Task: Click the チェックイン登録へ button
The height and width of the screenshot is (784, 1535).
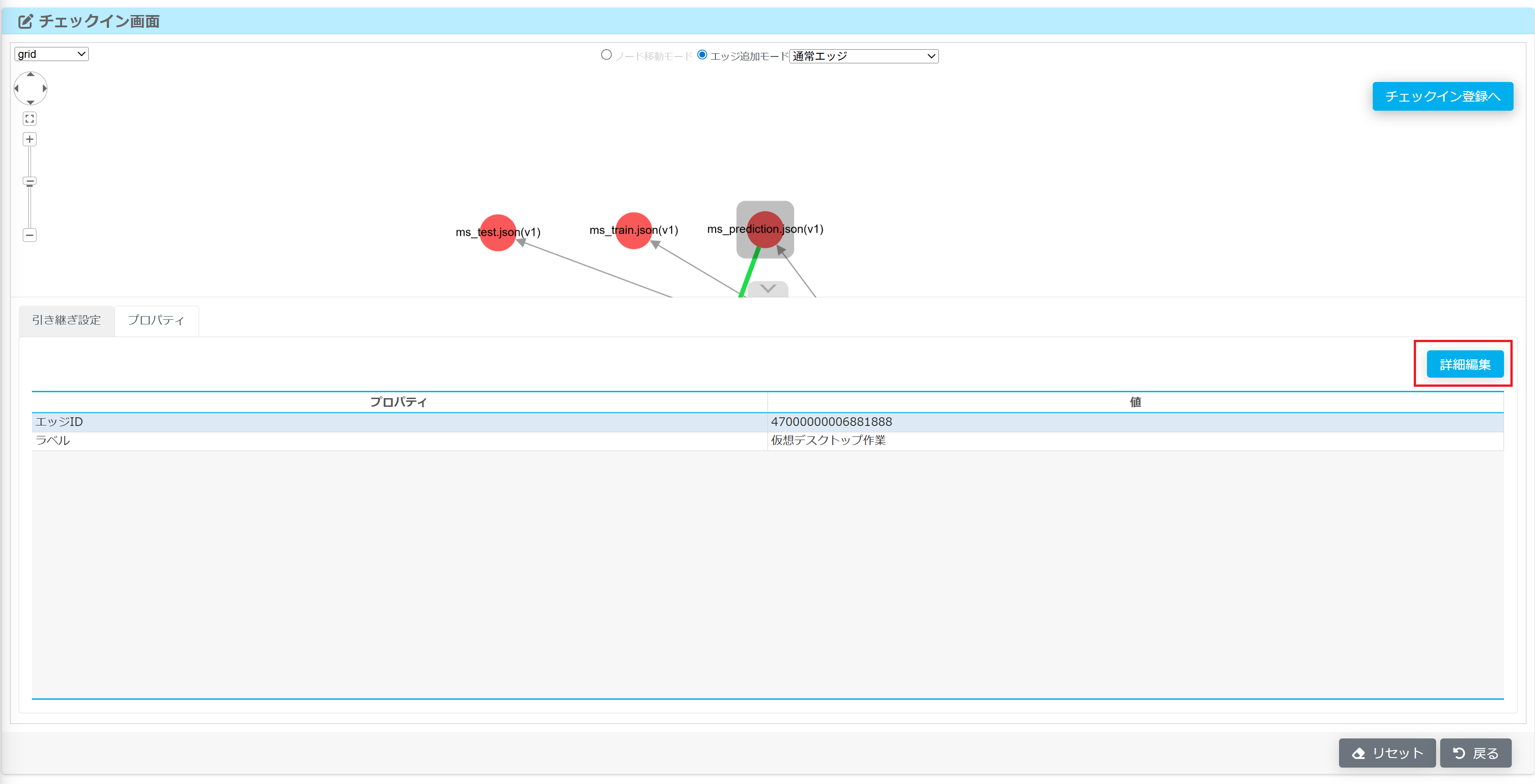Action: click(1442, 97)
